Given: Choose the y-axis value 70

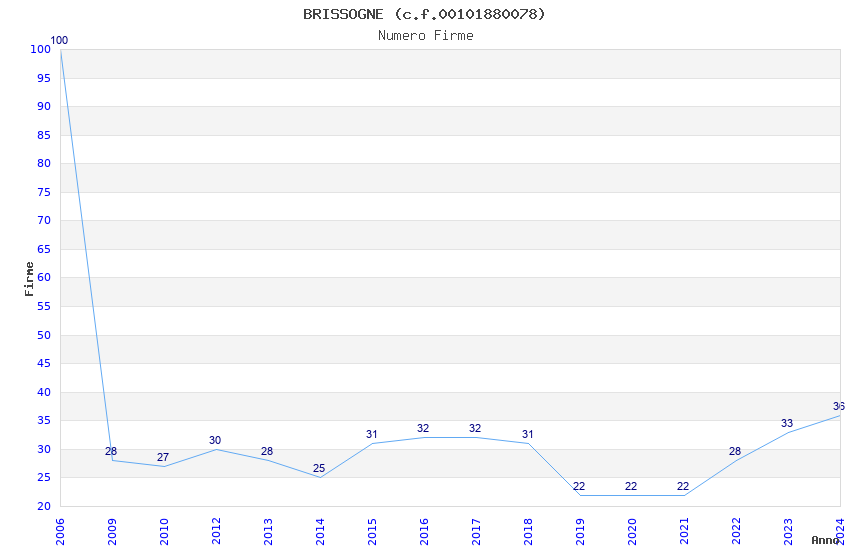Looking at the screenshot, I should 44,220.
